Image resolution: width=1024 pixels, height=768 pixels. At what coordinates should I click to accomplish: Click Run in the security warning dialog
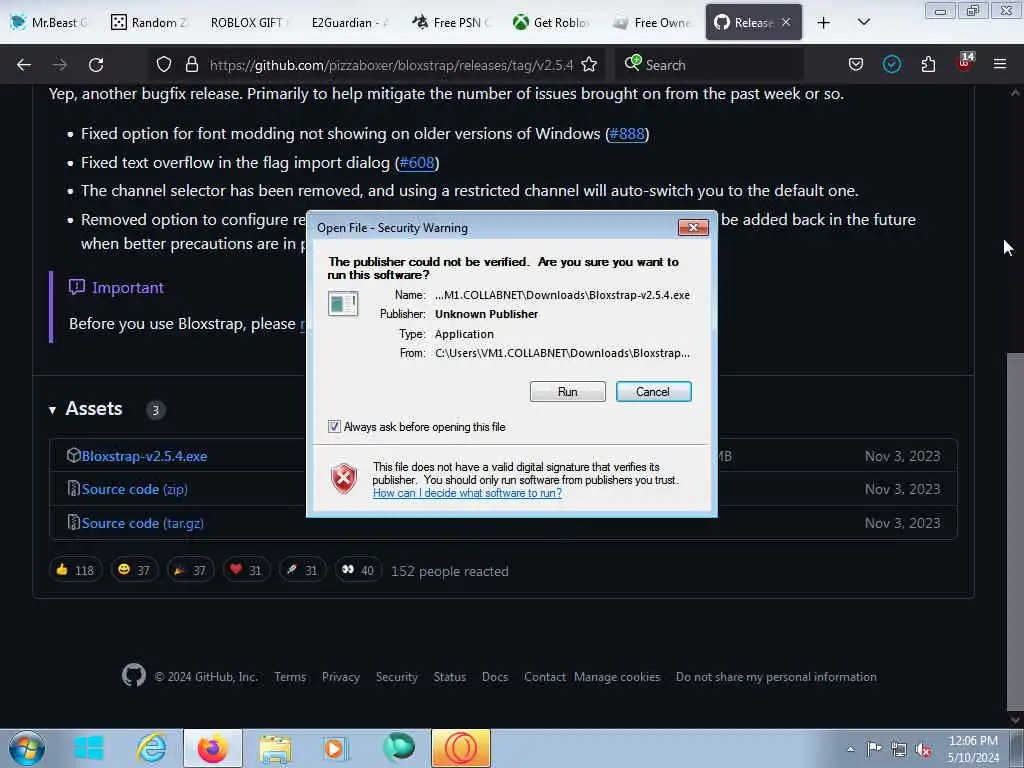tap(568, 392)
